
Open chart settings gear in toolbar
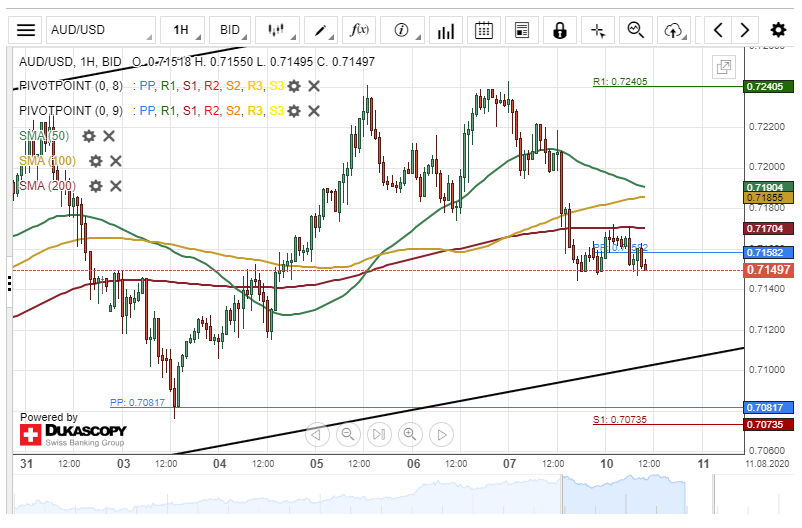click(x=777, y=30)
